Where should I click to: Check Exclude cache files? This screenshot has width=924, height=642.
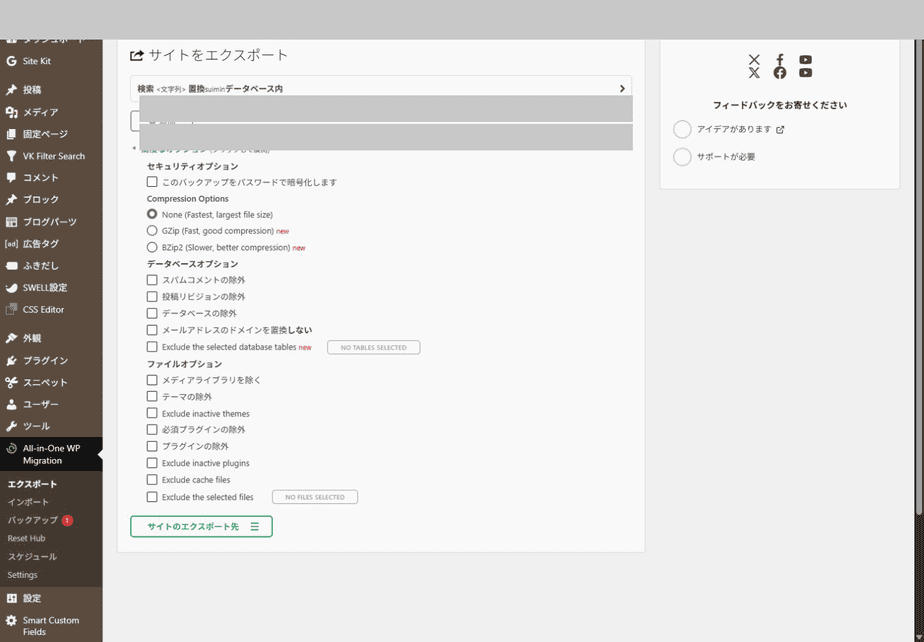152,479
